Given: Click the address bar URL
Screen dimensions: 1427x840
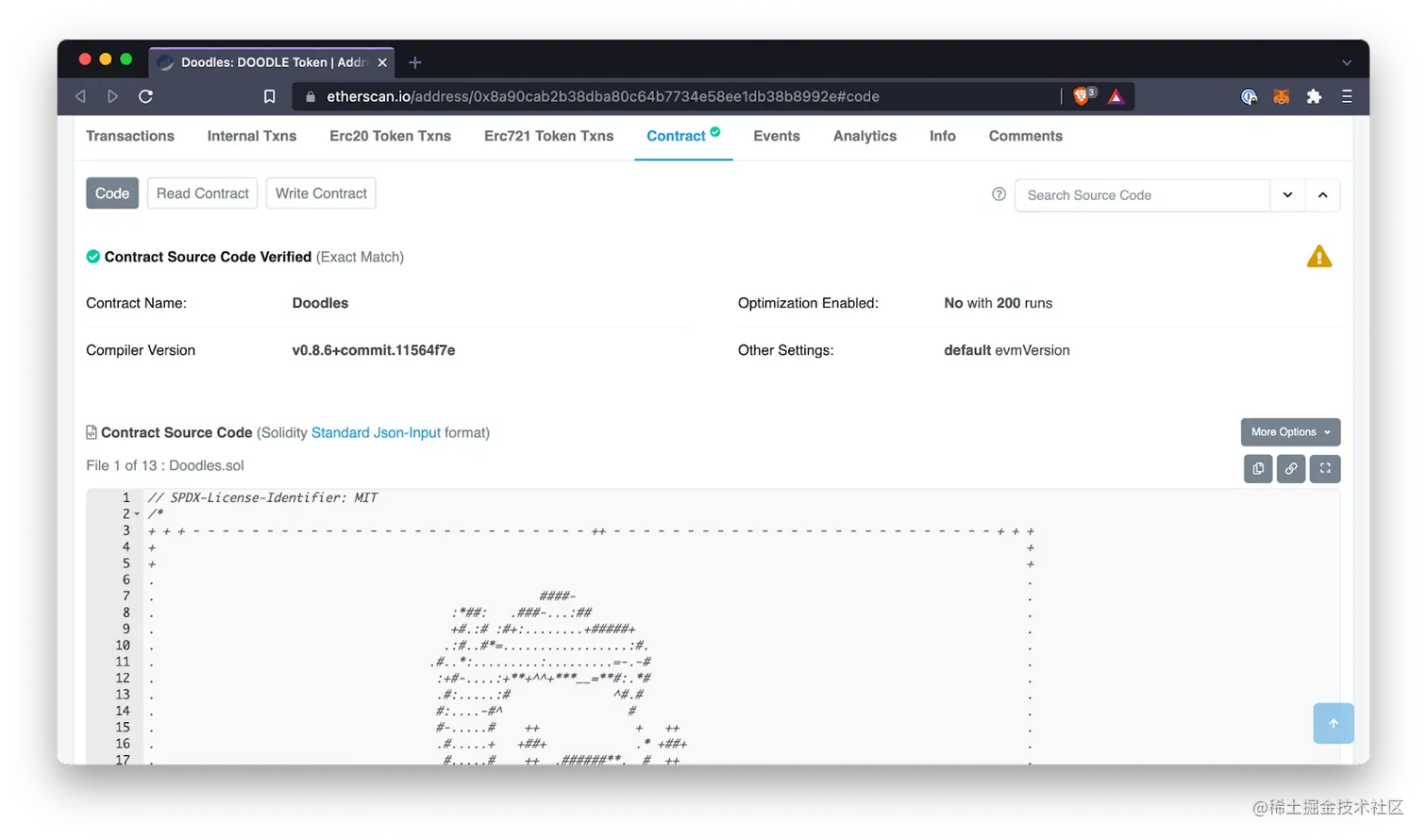Looking at the screenshot, I should 603,96.
